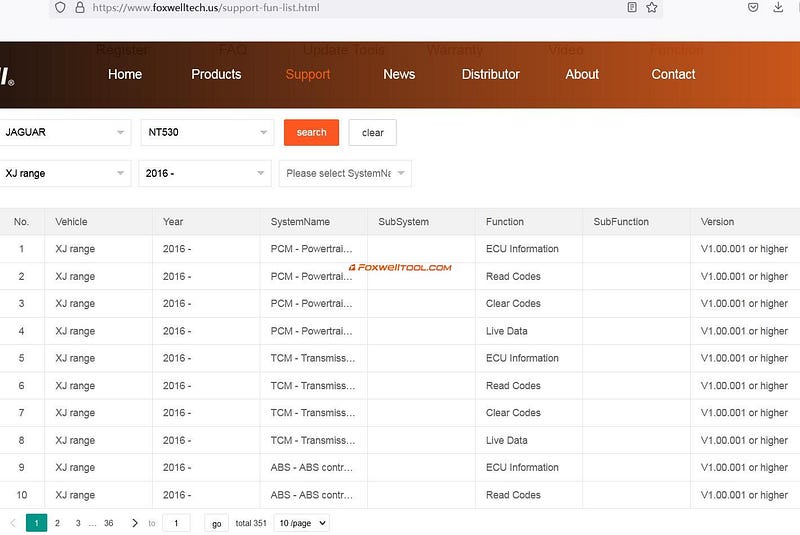Bookmark this page with the star icon
800x535 pixels.
coord(652,7)
